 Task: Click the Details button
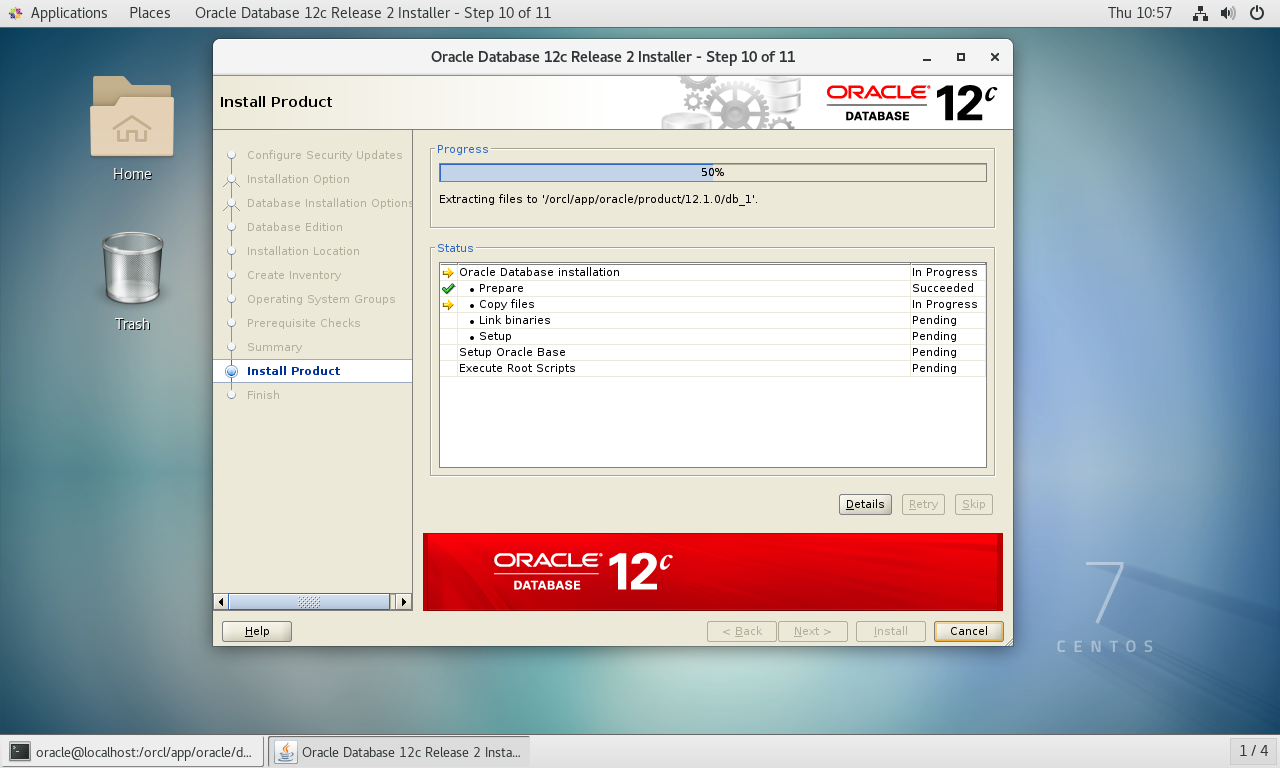tap(865, 504)
